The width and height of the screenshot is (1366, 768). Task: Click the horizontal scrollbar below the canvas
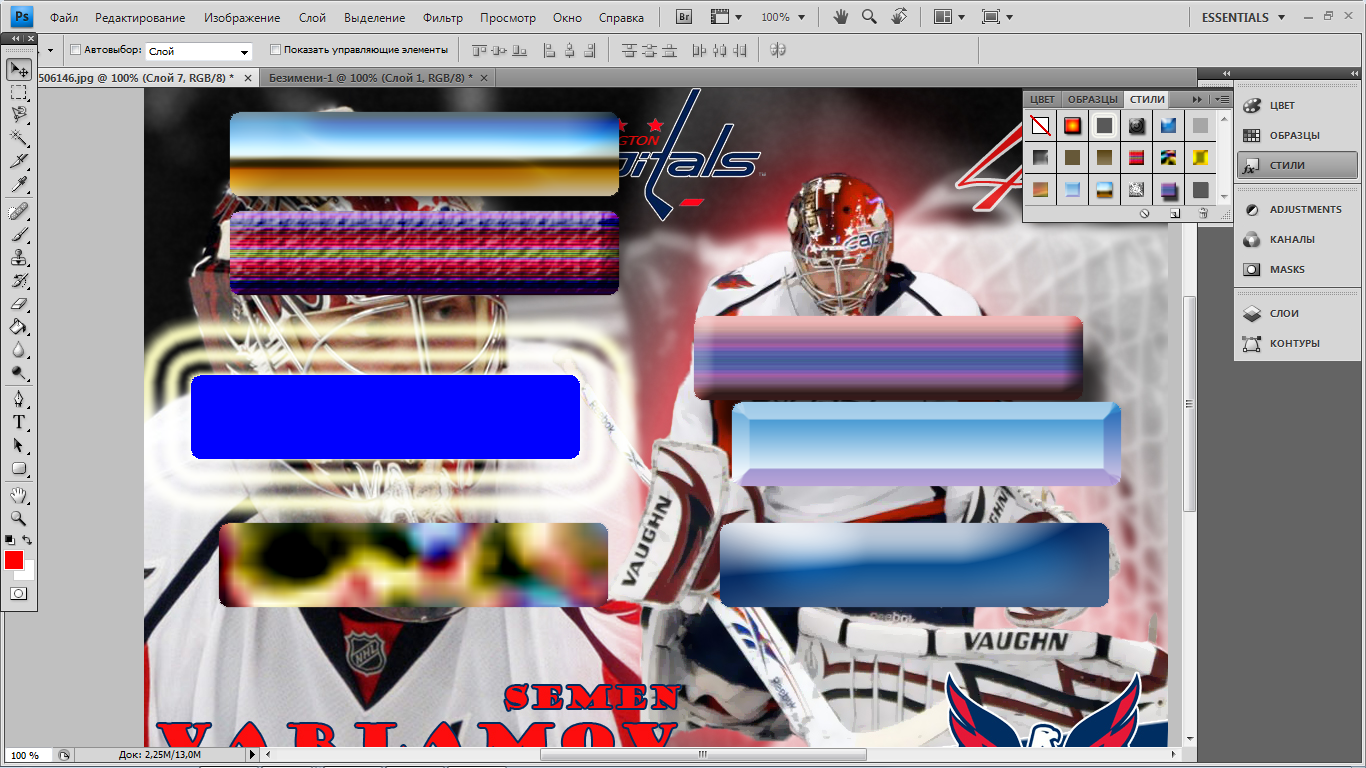click(703, 755)
